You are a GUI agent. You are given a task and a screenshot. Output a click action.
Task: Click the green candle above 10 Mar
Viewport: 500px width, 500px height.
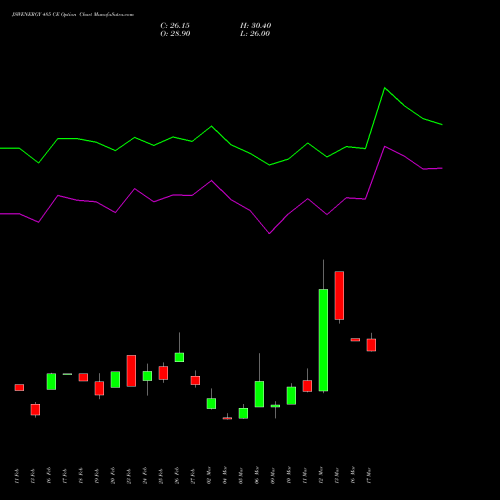(x=291, y=396)
